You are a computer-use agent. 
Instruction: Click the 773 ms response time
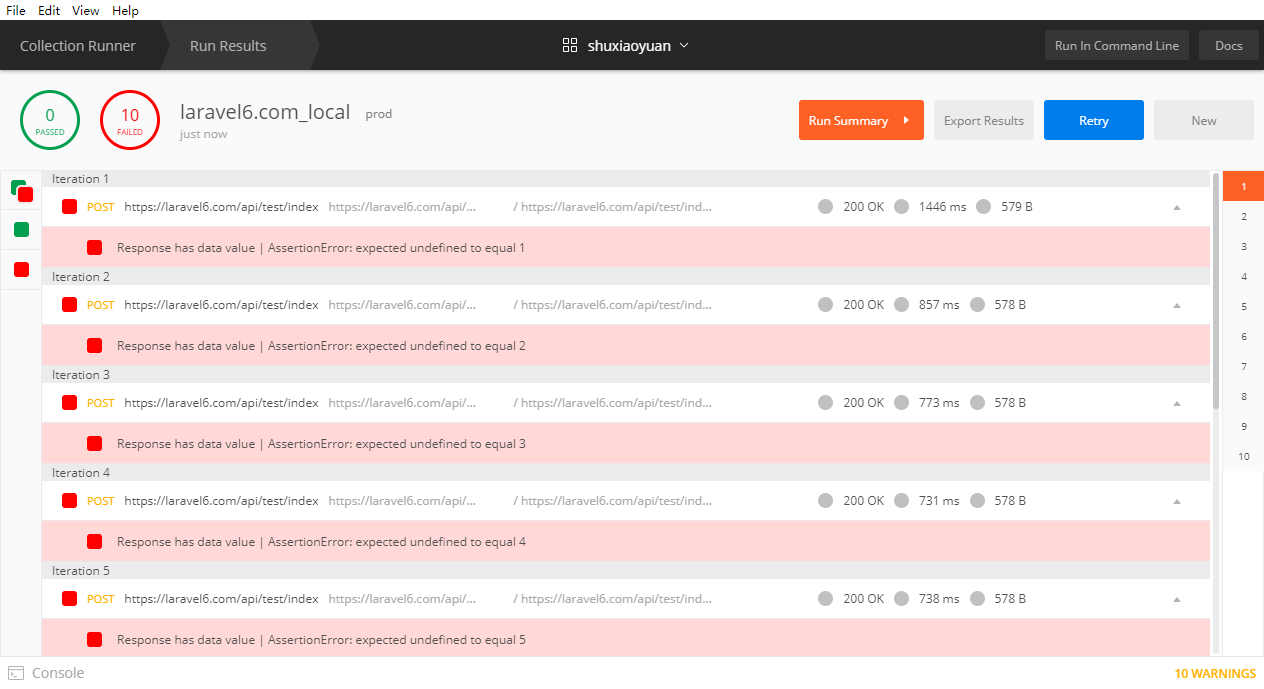(939, 403)
